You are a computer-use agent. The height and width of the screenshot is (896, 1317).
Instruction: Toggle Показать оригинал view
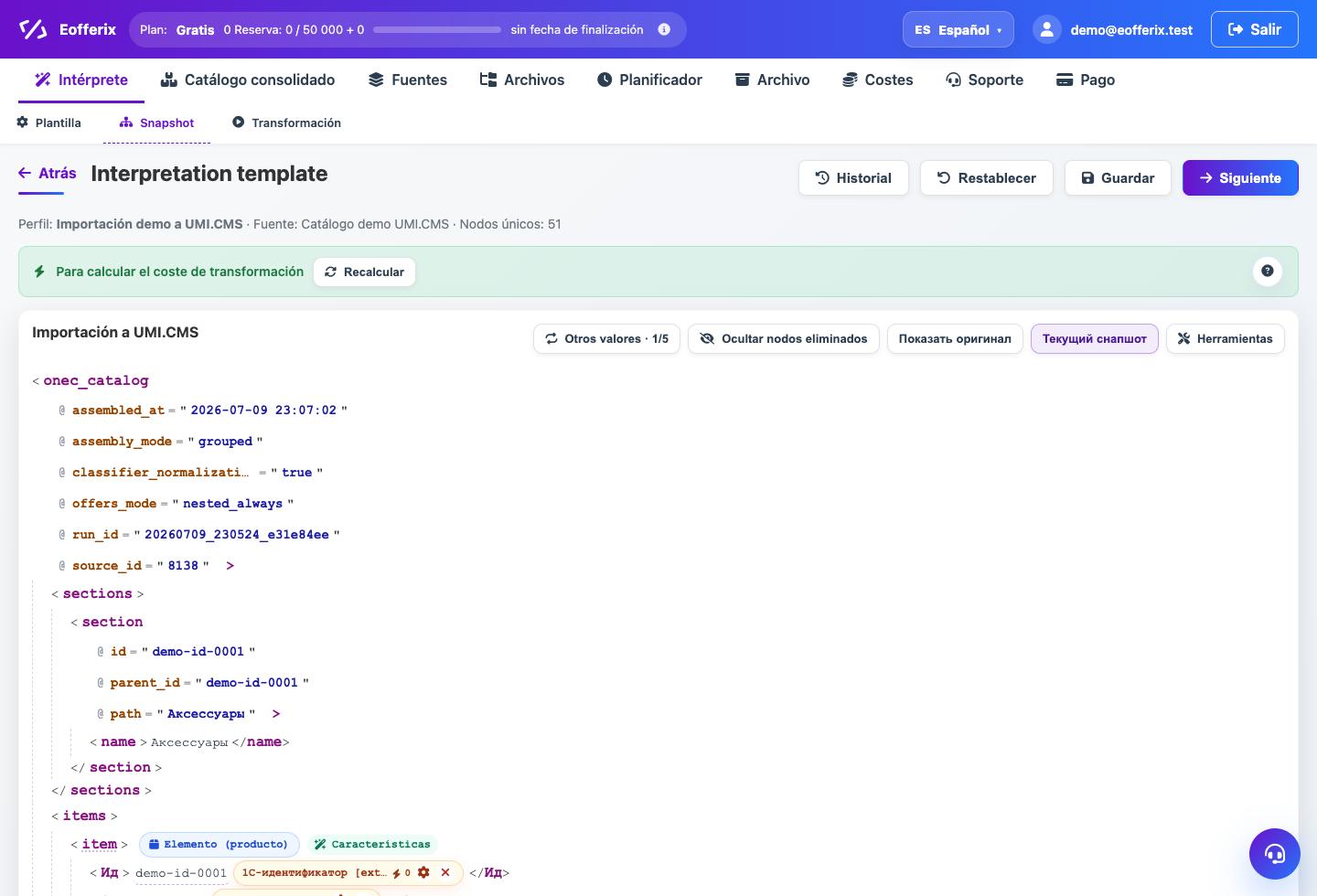tap(955, 338)
